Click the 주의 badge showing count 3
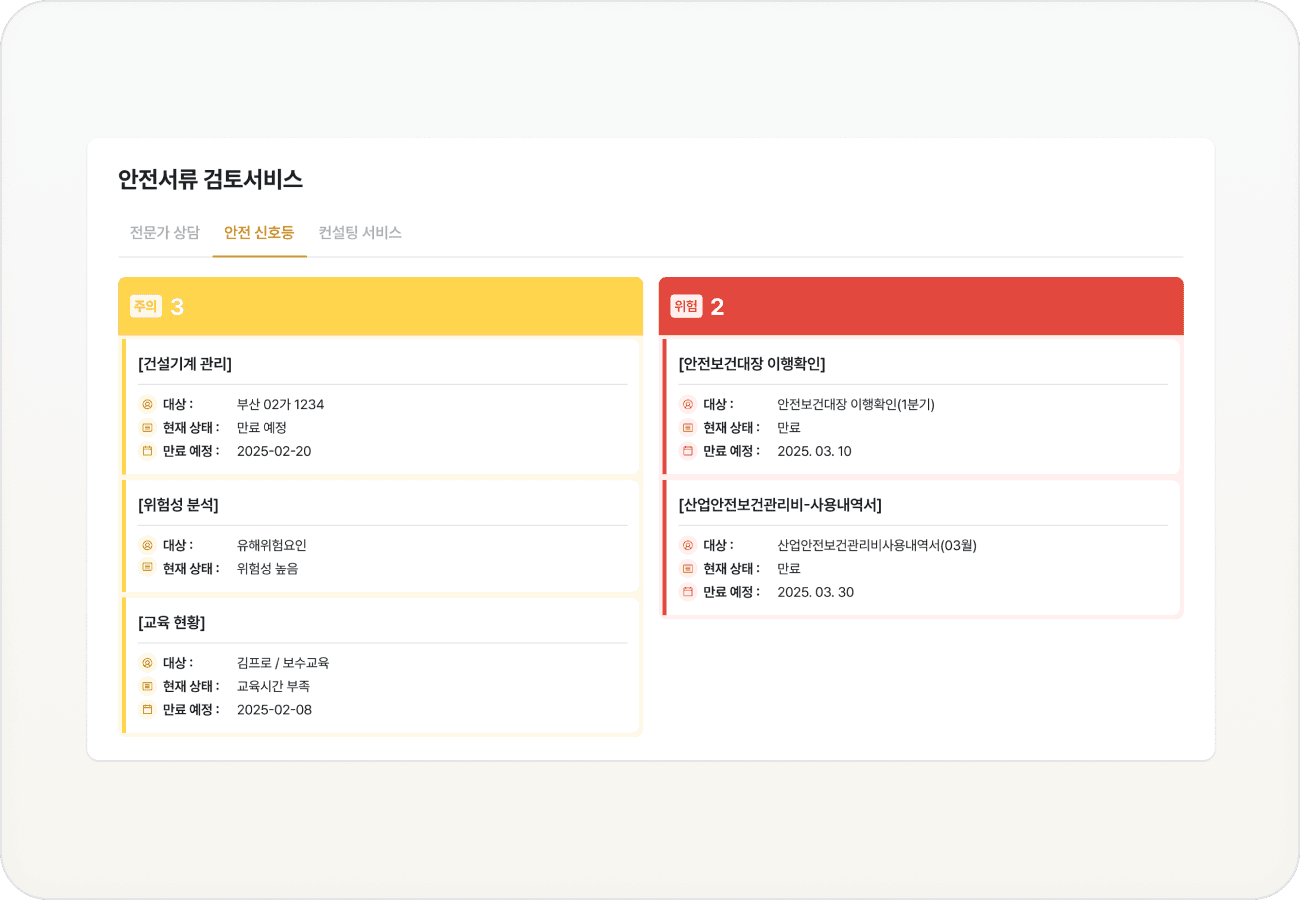Image resolution: width=1300 pixels, height=900 pixels. [146, 305]
